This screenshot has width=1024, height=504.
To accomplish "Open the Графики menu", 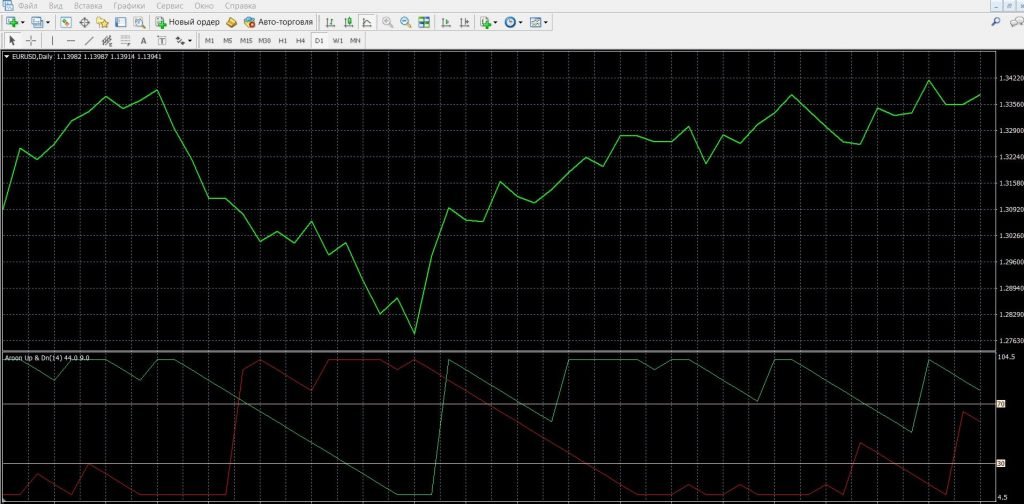I will [x=128, y=6].
